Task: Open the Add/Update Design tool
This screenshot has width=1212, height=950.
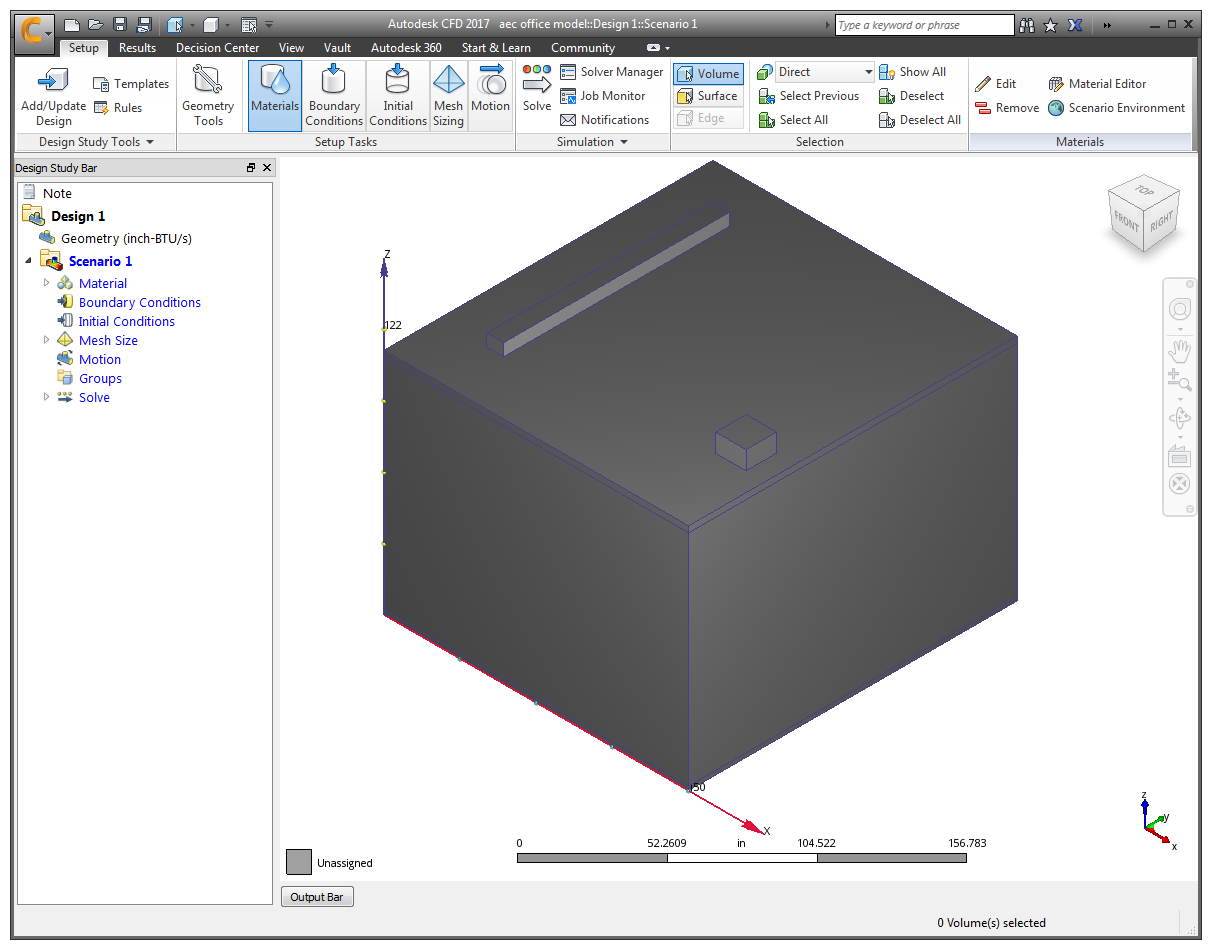Action: (x=54, y=97)
